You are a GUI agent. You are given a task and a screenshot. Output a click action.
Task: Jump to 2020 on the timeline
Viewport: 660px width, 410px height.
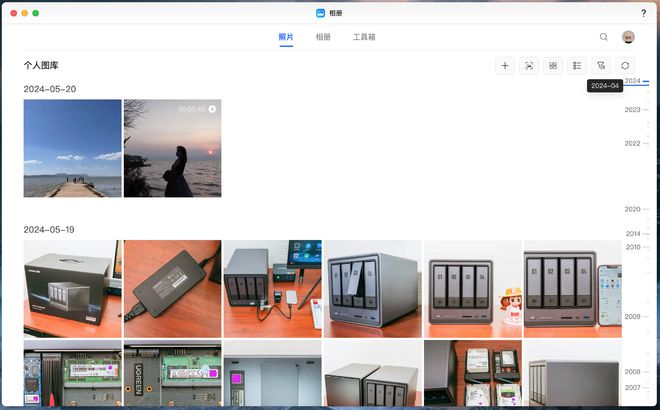pos(632,209)
